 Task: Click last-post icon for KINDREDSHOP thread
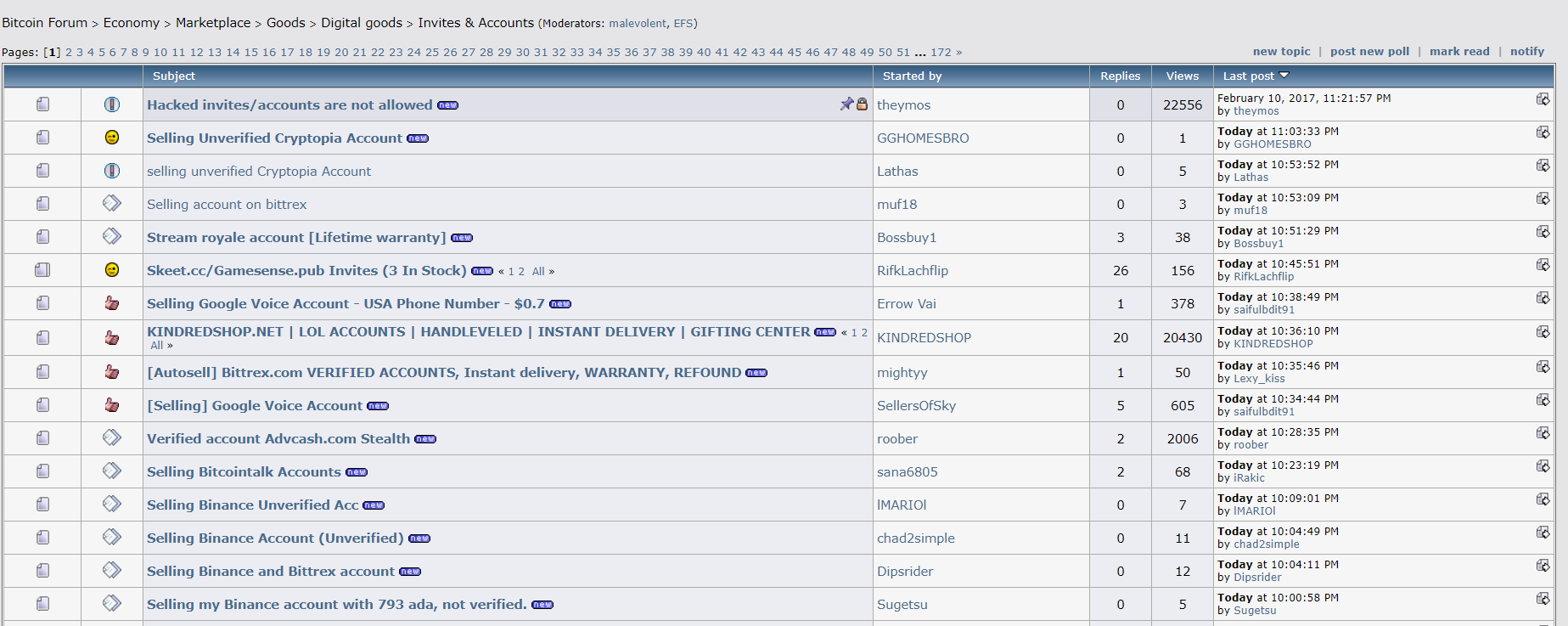click(x=1543, y=332)
